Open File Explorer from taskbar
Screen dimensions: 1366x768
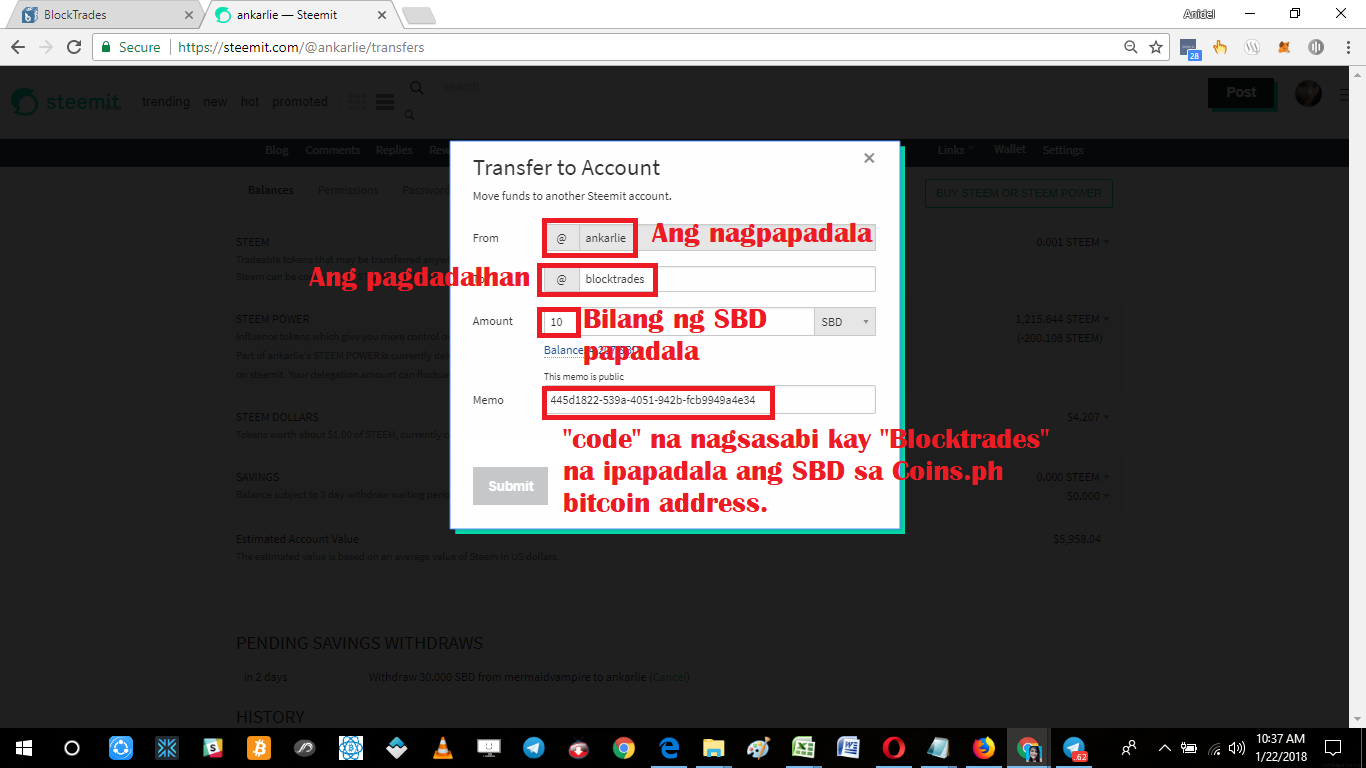(x=713, y=747)
